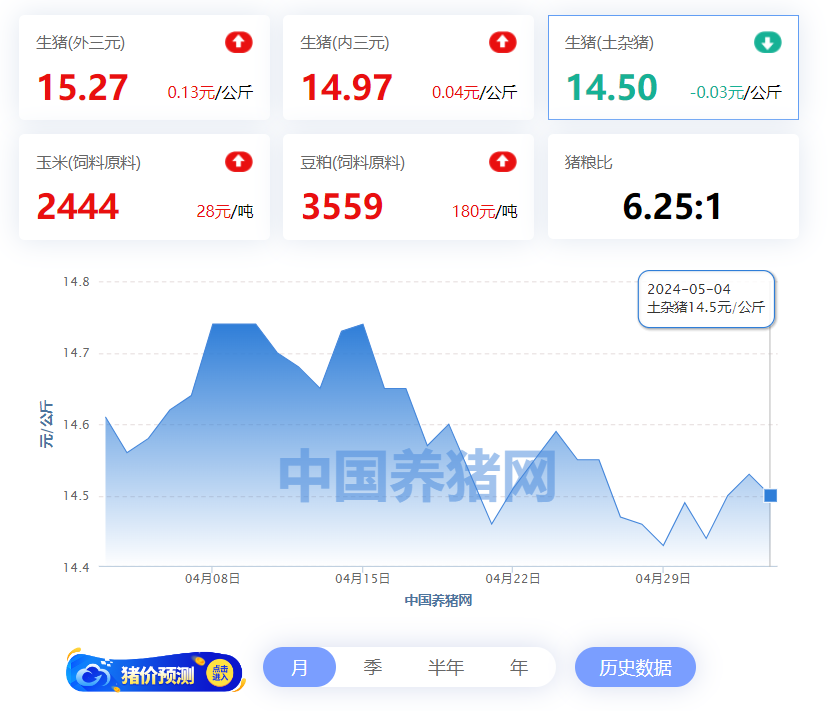Click the 14.8 y-axis label
The height and width of the screenshot is (711, 829).
pos(76,282)
